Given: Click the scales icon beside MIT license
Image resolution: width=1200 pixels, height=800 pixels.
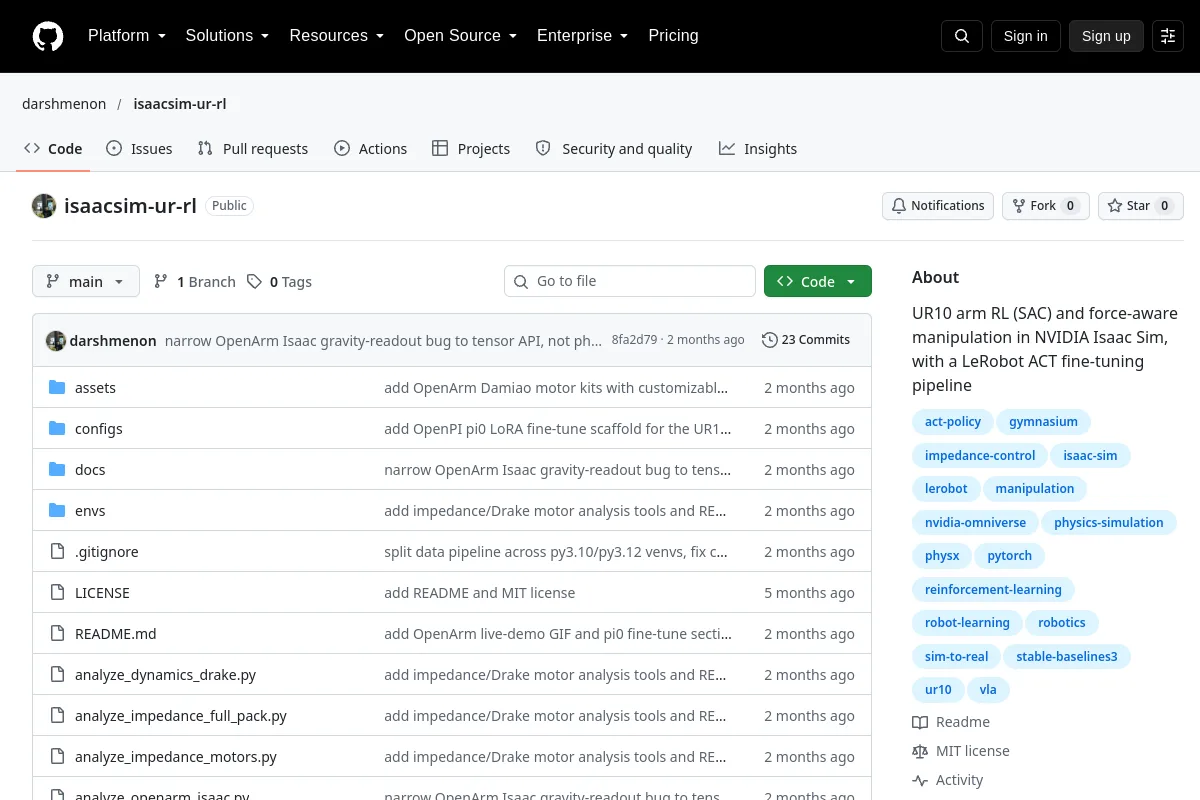Looking at the screenshot, I should pyautogui.click(x=920, y=751).
